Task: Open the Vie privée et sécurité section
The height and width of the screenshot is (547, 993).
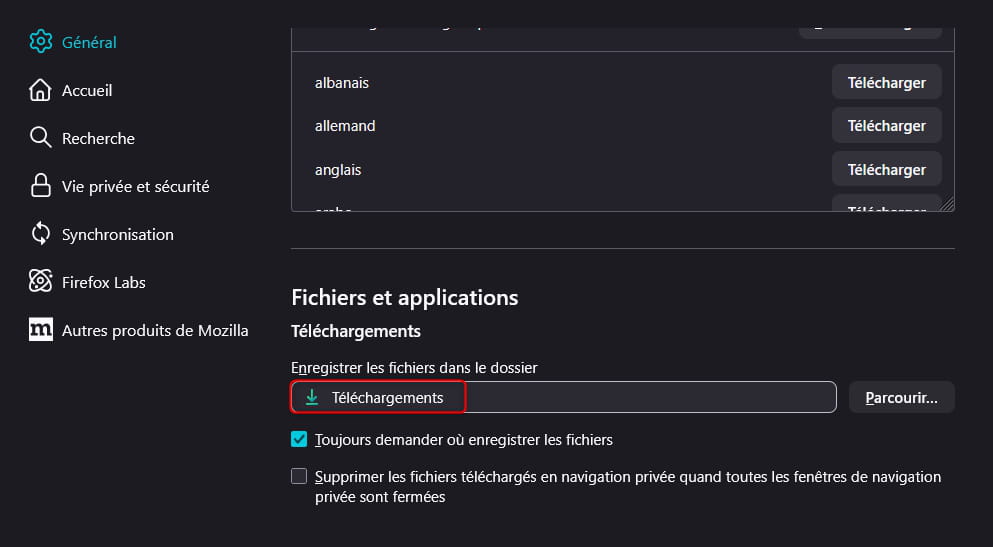Action: [x=135, y=186]
